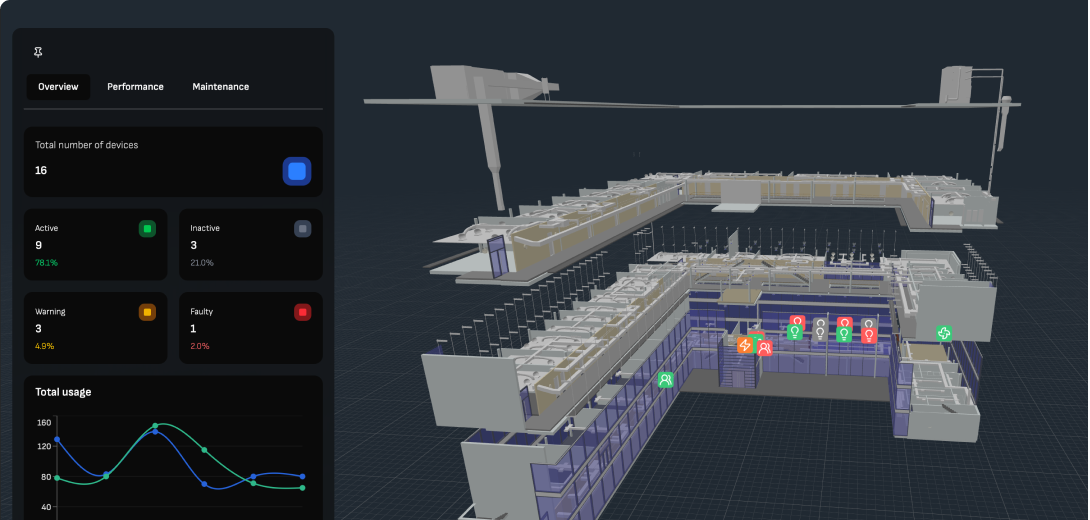The width and height of the screenshot is (1090, 520).
Task: Click the 78.1% Active percentage
Action: click(47, 263)
